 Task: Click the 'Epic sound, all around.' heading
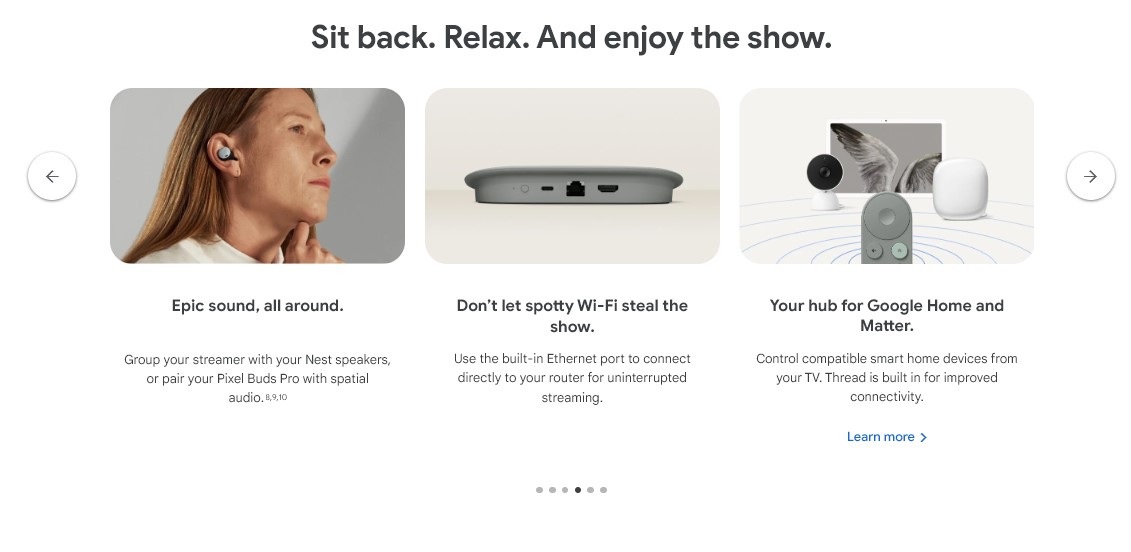pos(258,306)
